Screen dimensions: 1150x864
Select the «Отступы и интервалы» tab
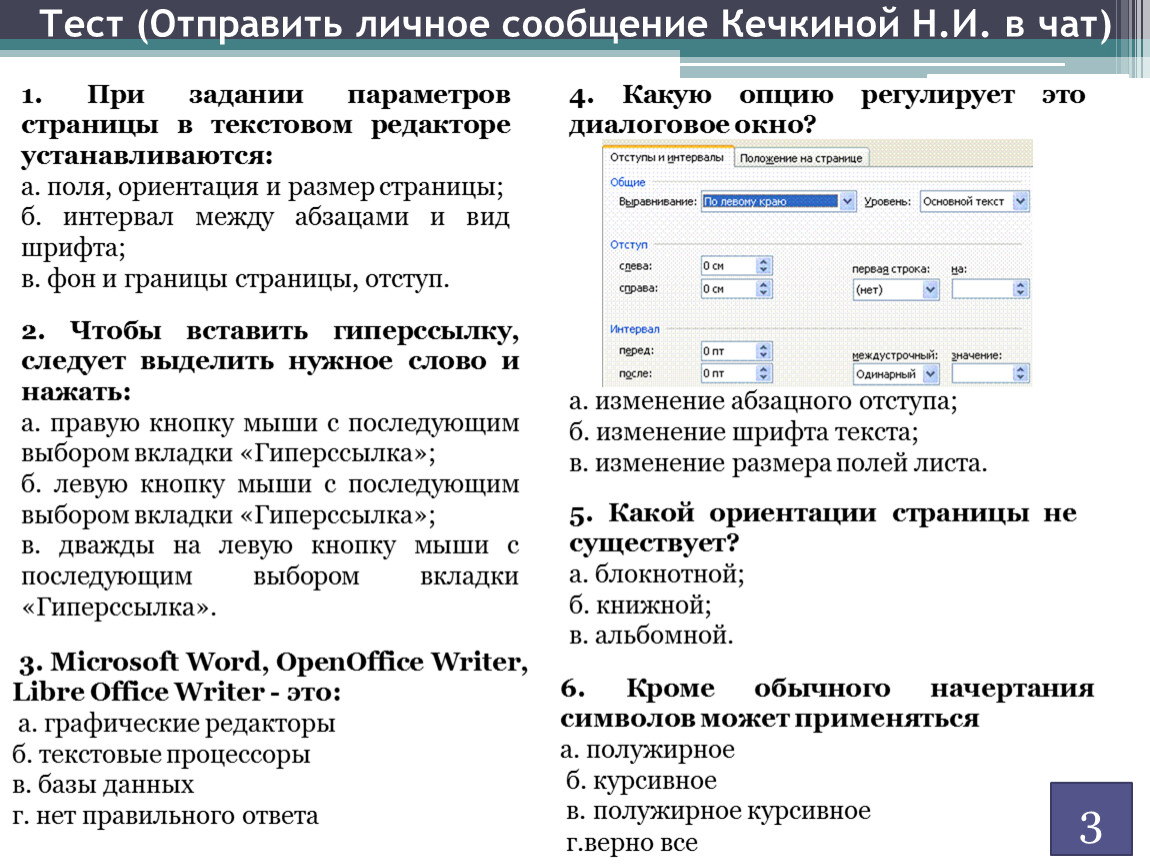667,158
